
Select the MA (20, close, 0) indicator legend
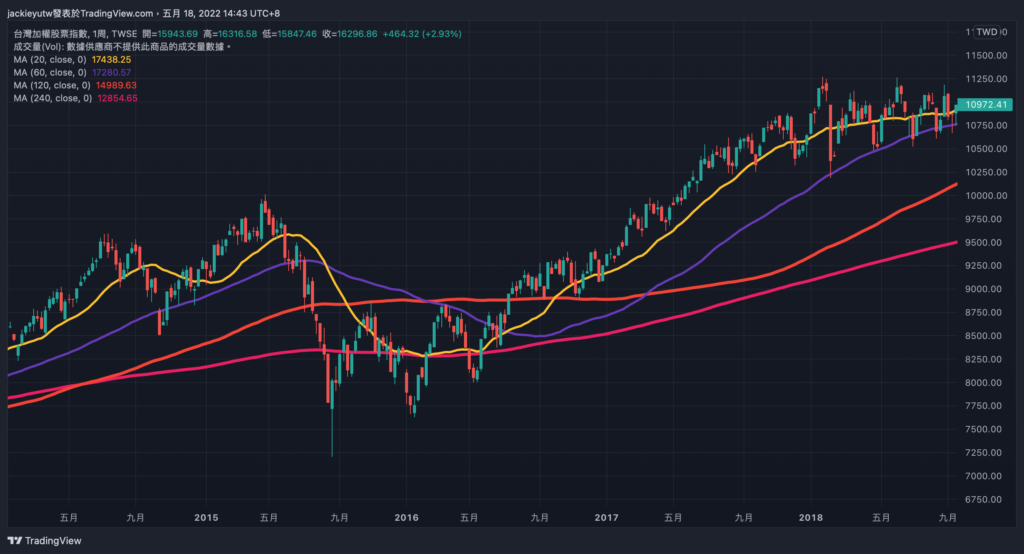click(51, 60)
